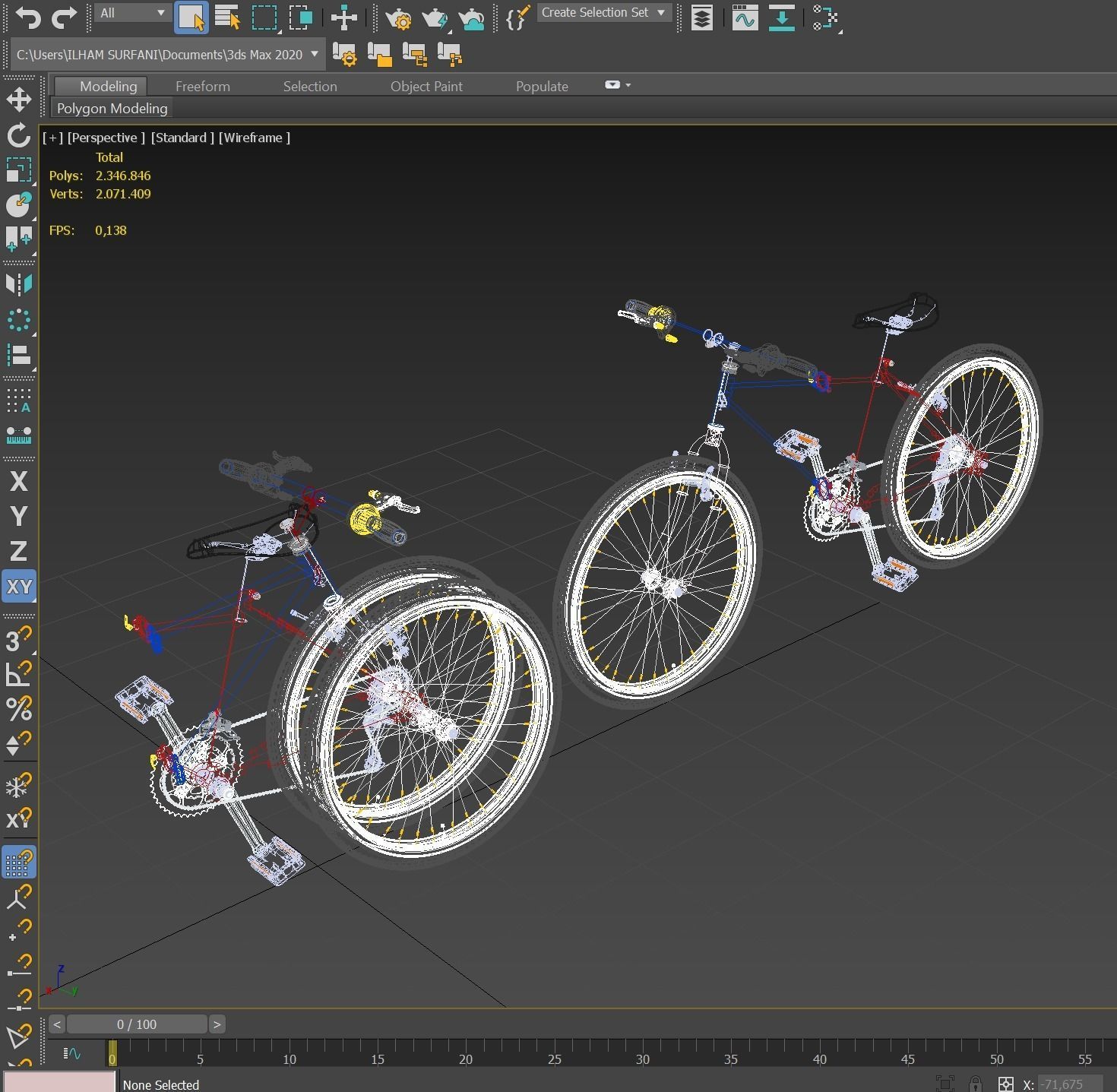Image resolution: width=1117 pixels, height=1092 pixels.
Task: Click the Render Production teapot icon
Action: click(x=435, y=17)
